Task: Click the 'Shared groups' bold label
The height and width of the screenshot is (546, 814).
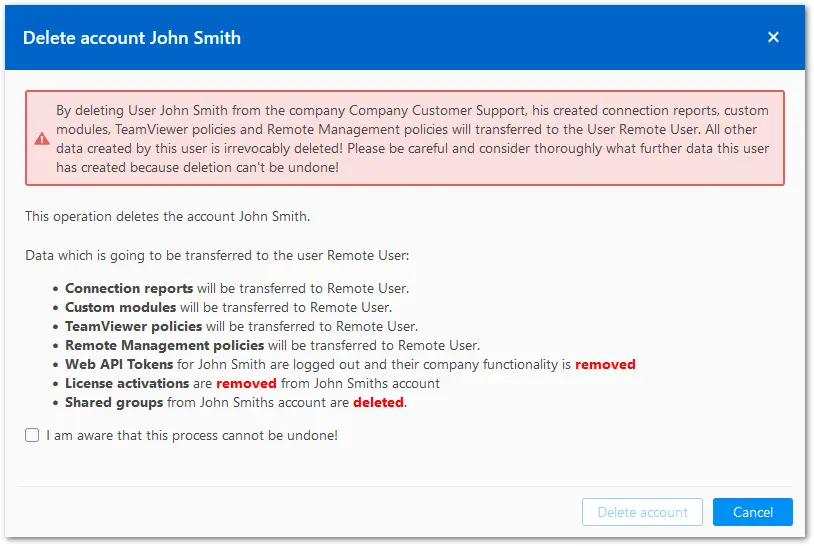Action: [114, 402]
